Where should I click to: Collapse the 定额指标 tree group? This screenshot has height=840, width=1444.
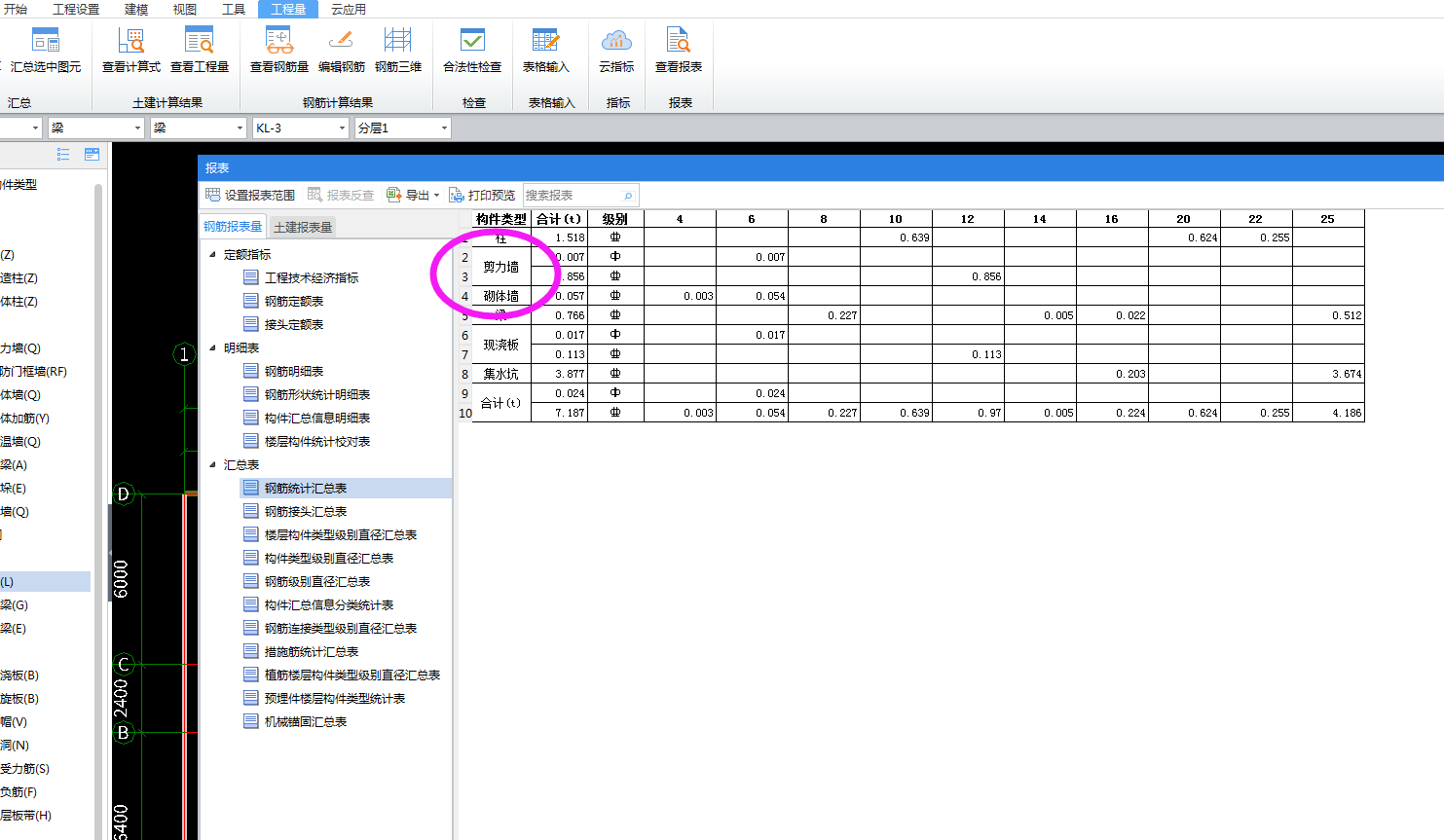click(x=212, y=254)
